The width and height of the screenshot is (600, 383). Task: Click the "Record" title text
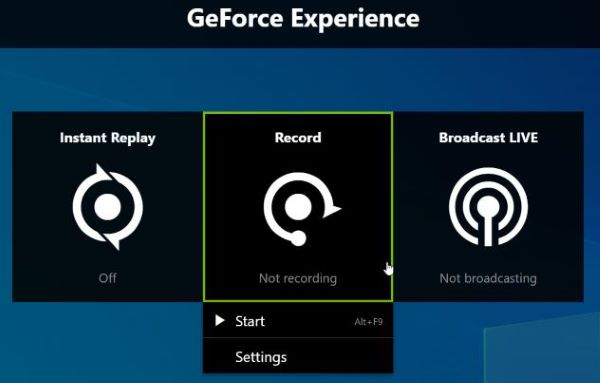(x=298, y=138)
